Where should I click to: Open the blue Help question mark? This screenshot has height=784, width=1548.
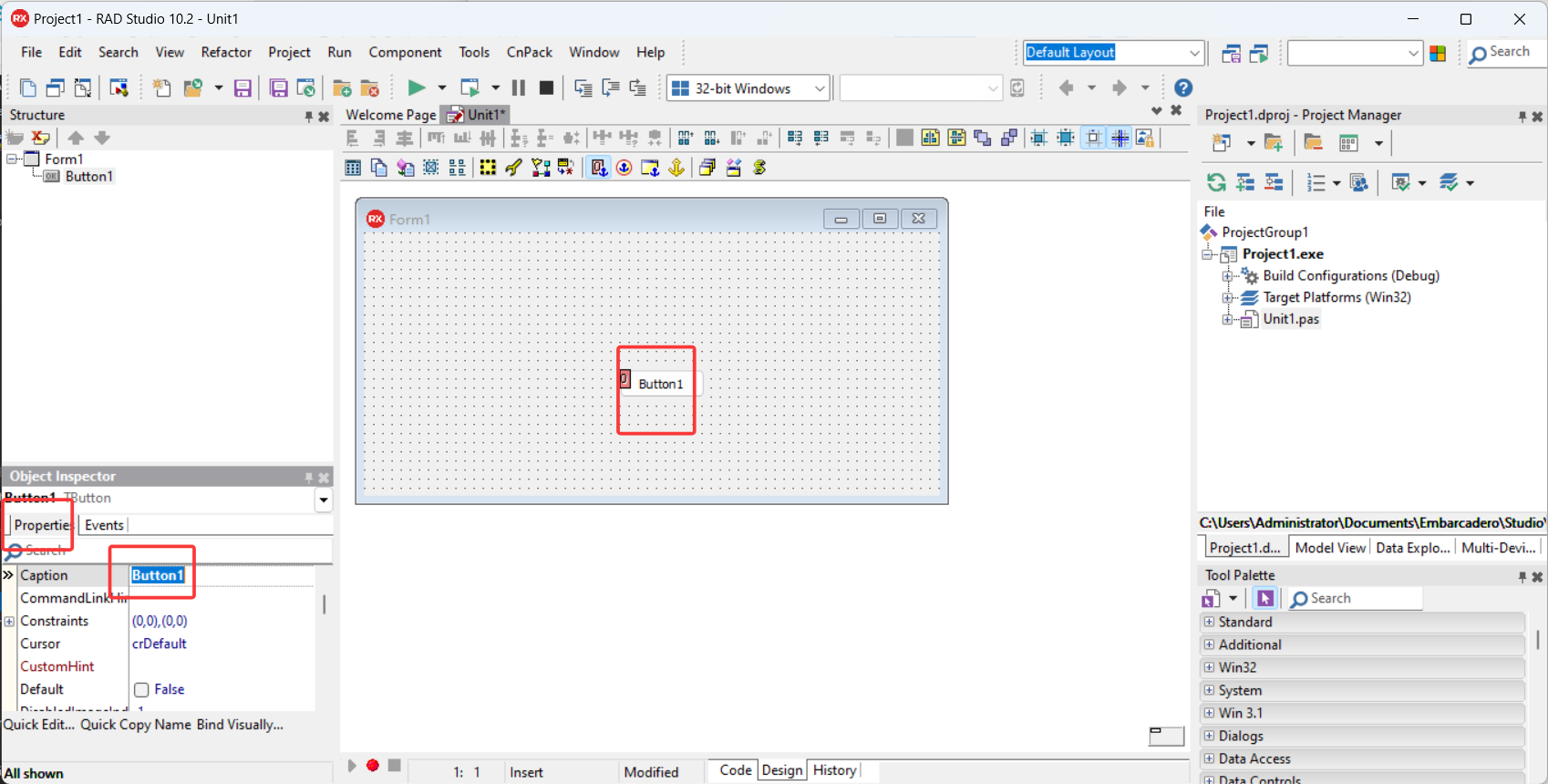coord(1183,88)
